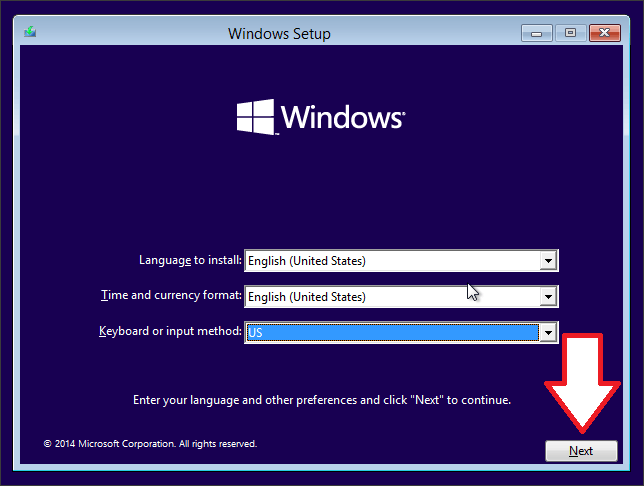This screenshot has height=486, width=644.
Task: Click the Windows Setup title bar text
Action: pos(279,34)
